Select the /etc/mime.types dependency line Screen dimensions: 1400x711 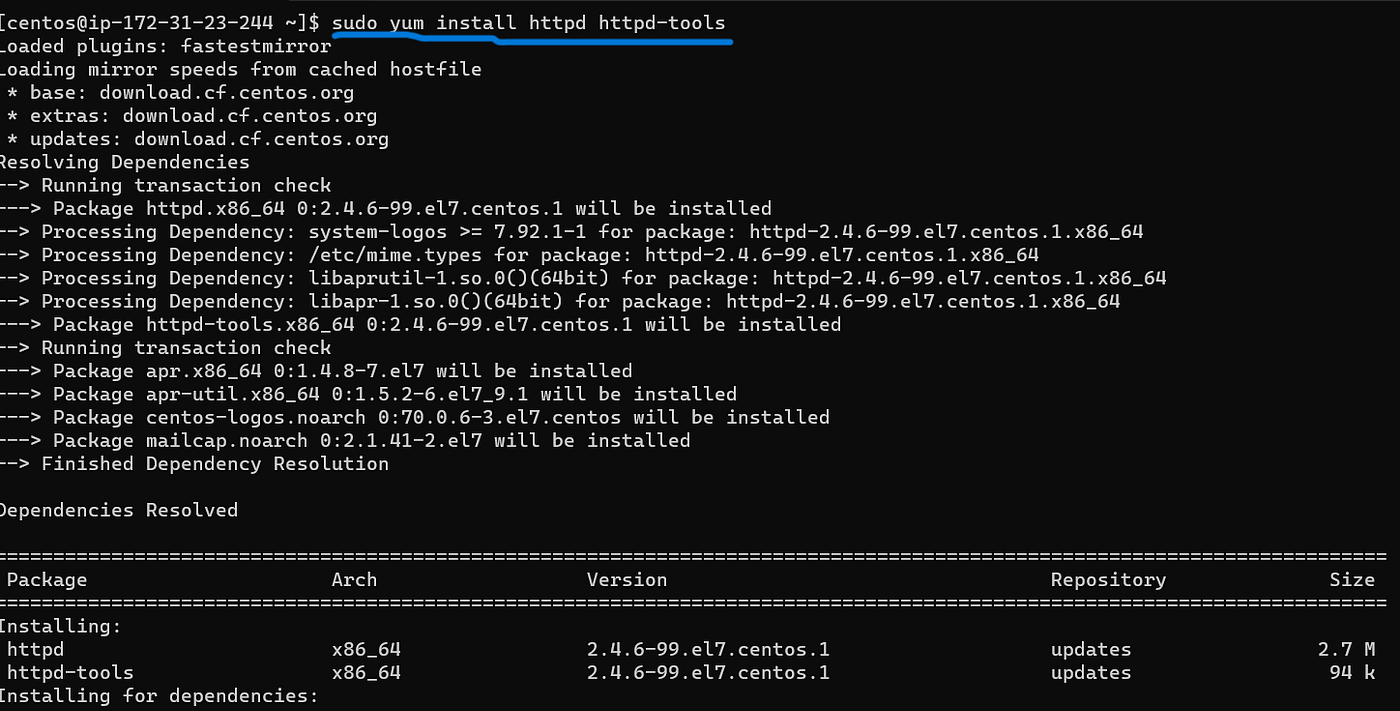(x=520, y=255)
